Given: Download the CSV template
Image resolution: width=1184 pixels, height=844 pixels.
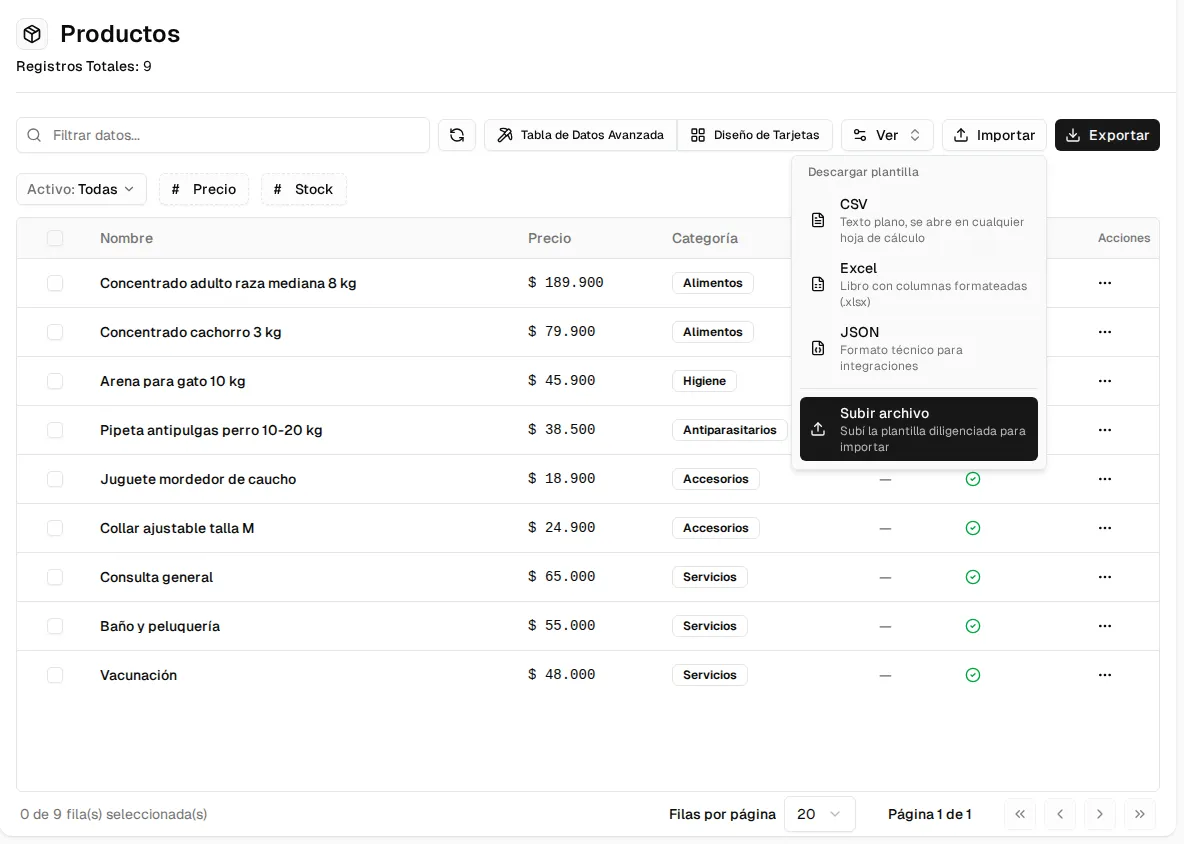Looking at the screenshot, I should coord(919,220).
